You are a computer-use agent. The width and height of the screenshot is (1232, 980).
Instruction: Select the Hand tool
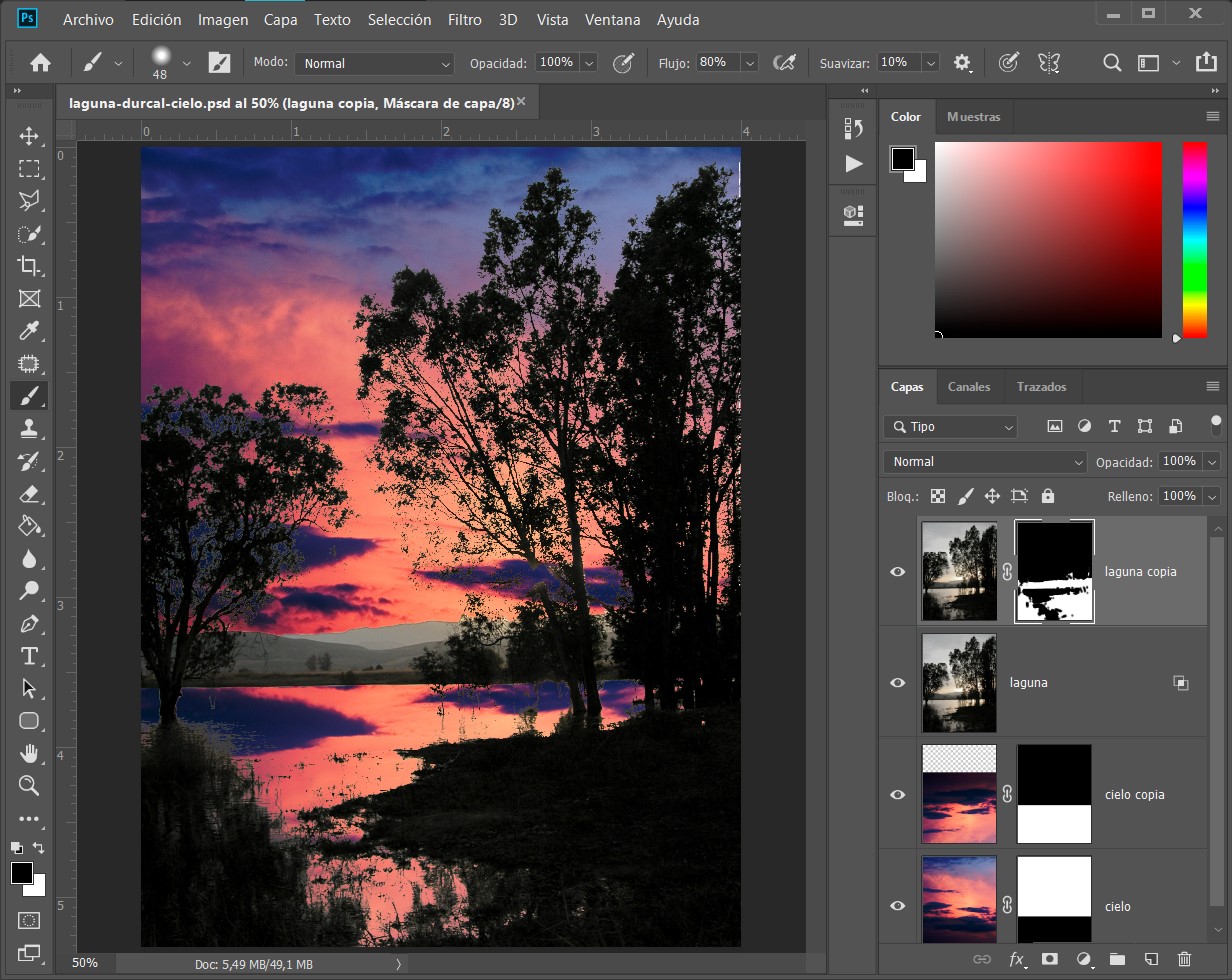(29, 753)
